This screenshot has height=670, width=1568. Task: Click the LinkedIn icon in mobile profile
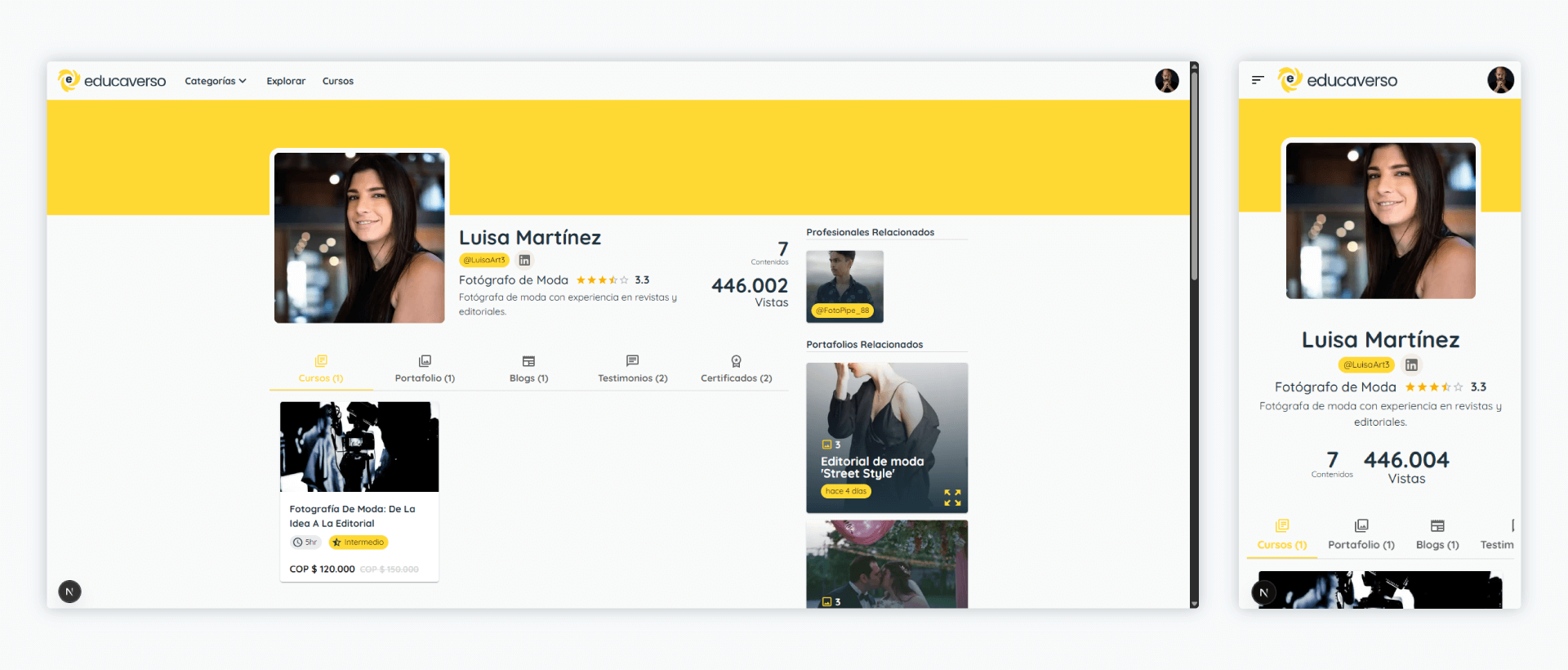click(1411, 365)
